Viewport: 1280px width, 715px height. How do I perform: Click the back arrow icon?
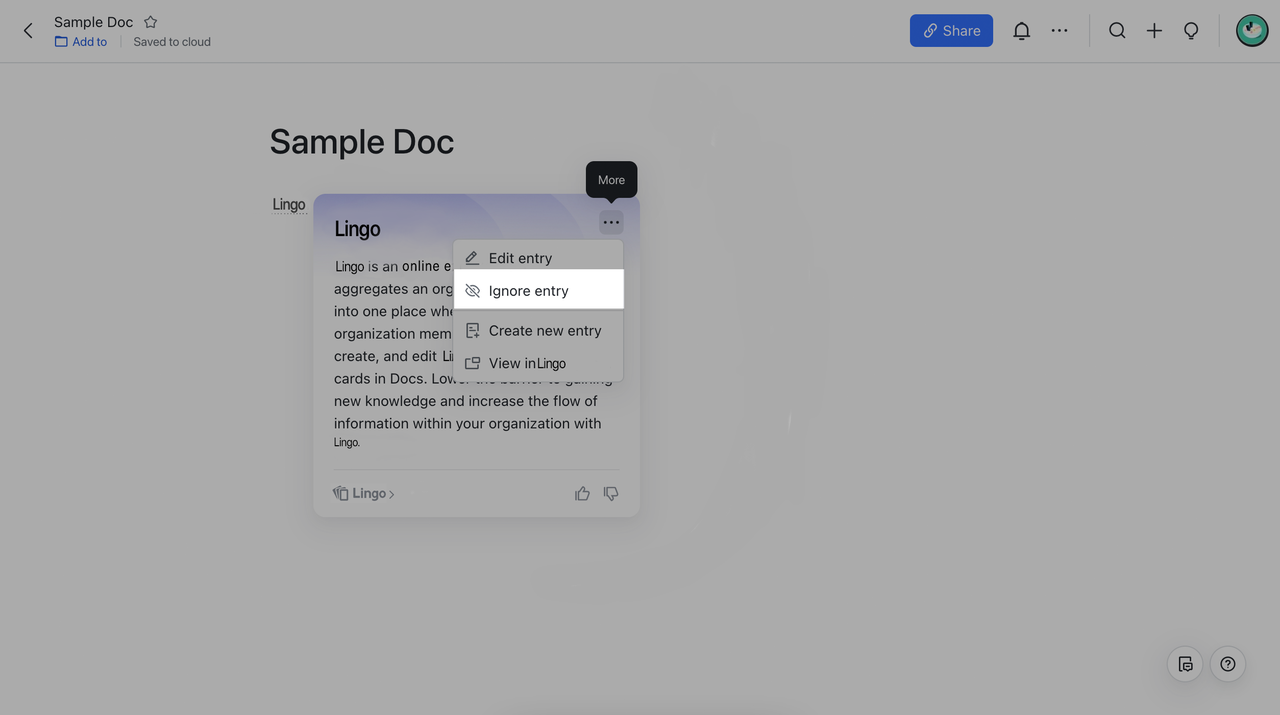click(x=28, y=31)
